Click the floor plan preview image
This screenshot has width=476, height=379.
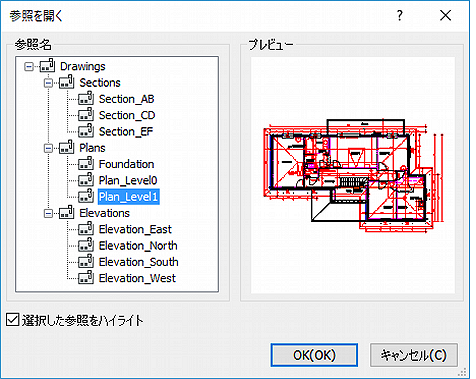[x=353, y=175]
